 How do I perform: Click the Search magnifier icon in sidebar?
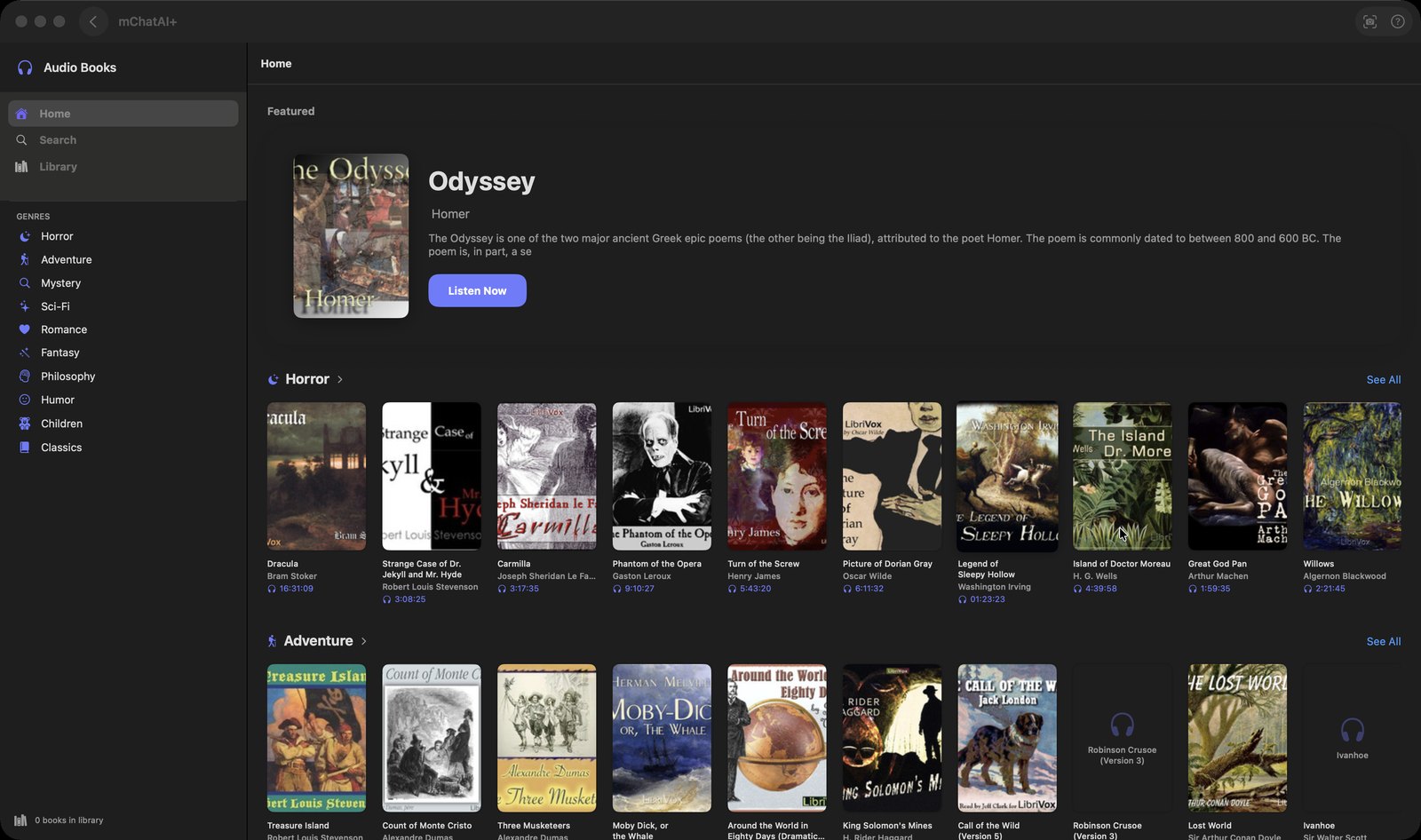click(21, 140)
